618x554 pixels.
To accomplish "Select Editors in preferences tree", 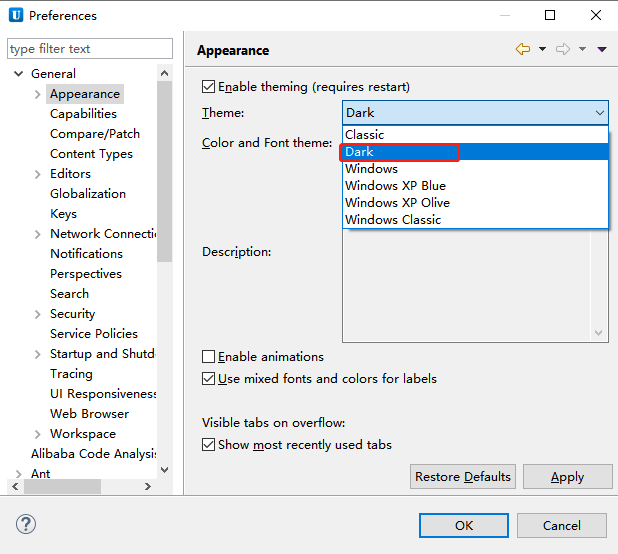I will tap(71, 174).
